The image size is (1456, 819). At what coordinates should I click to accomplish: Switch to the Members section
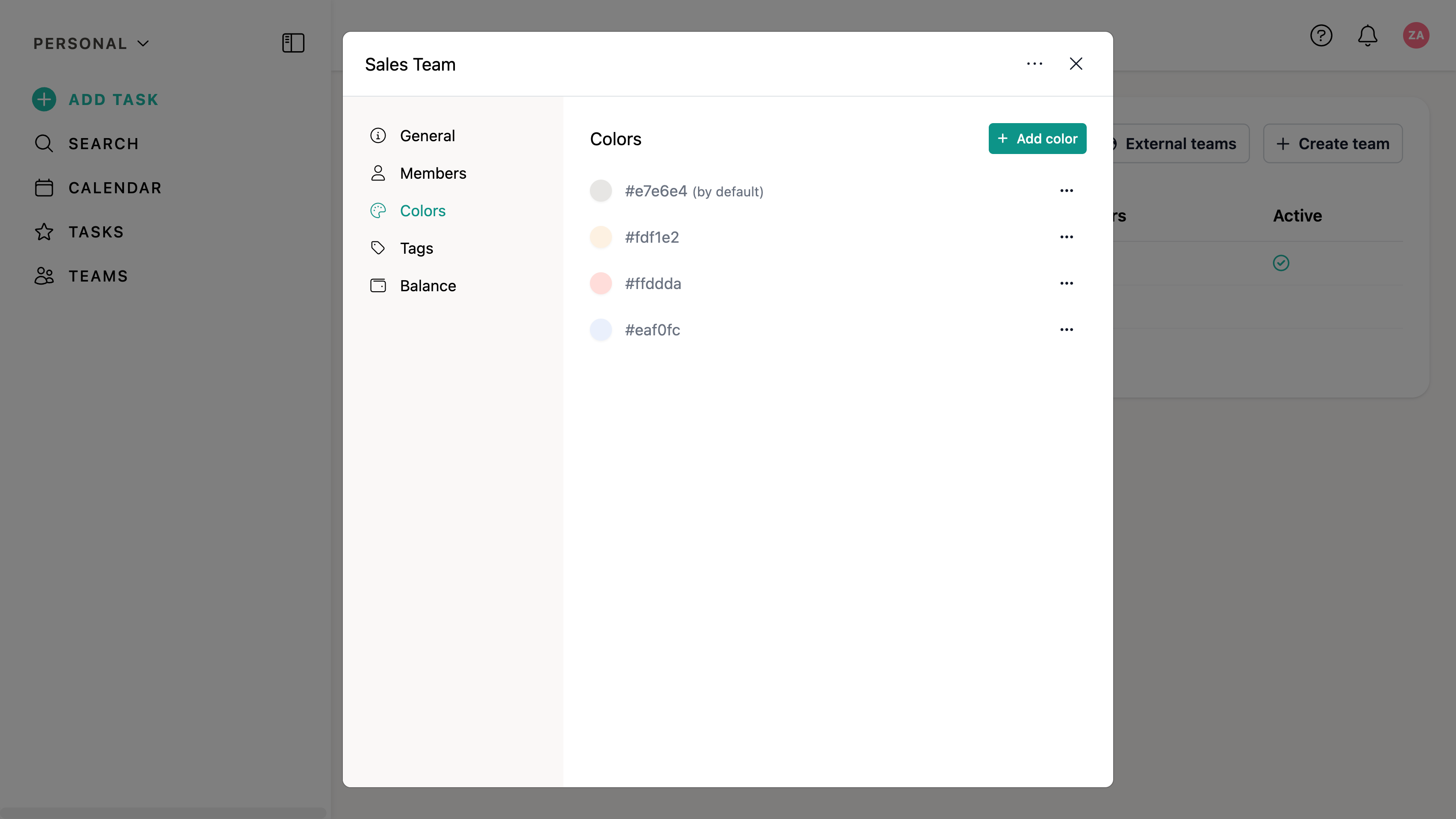[432, 173]
